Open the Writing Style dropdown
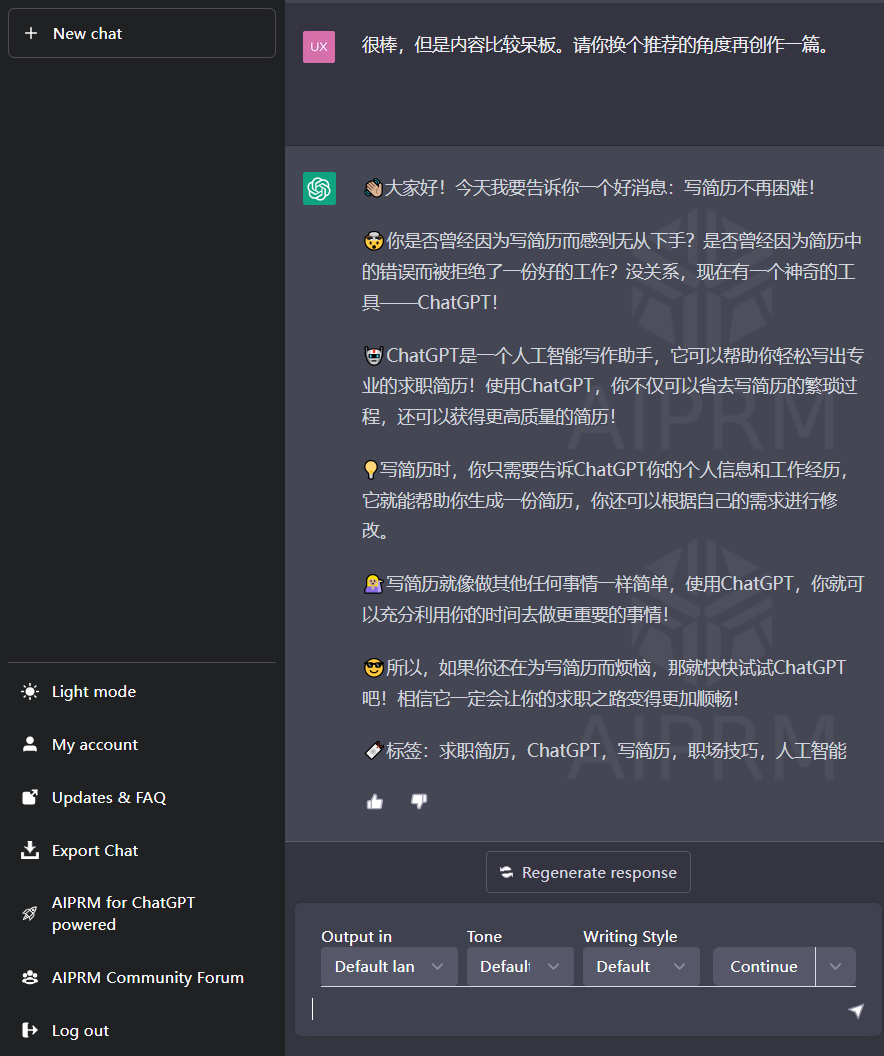This screenshot has width=884, height=1056. point(640,966)
